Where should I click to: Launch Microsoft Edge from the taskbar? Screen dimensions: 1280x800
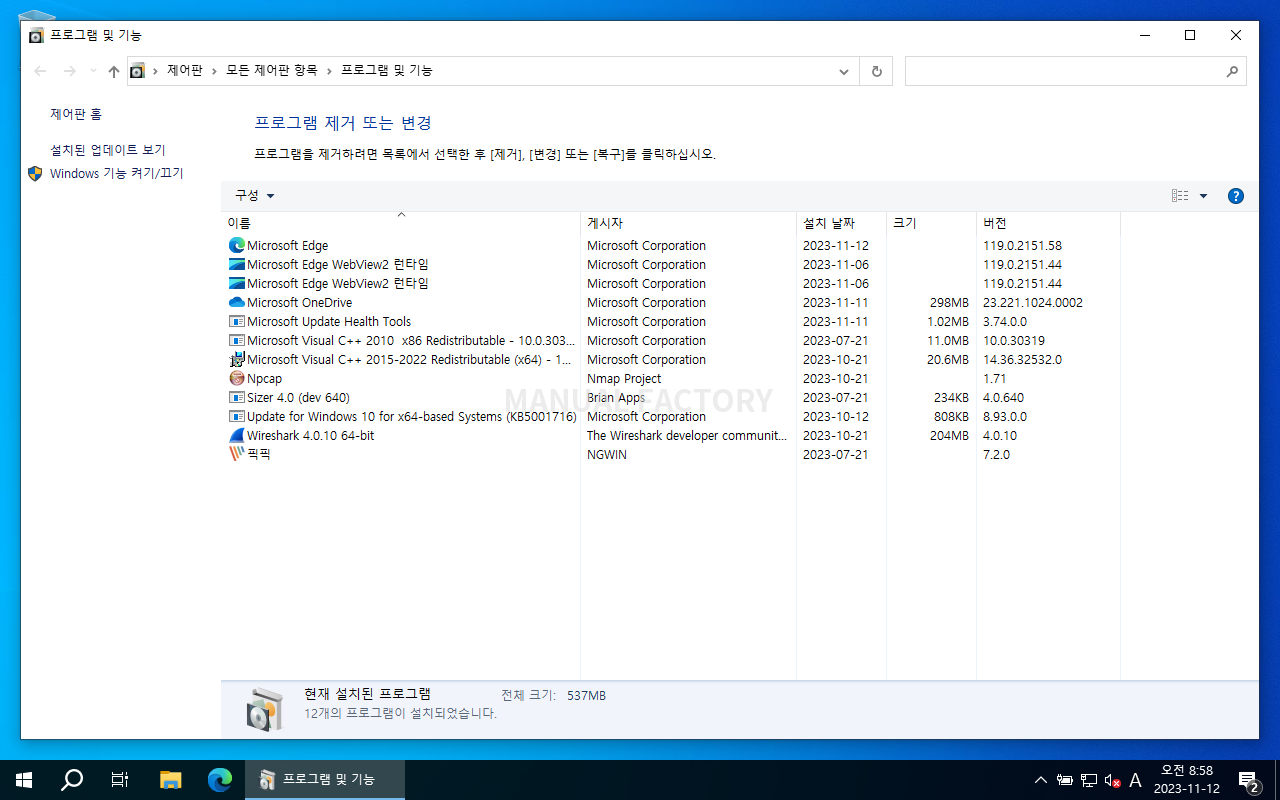click(220, 780)
